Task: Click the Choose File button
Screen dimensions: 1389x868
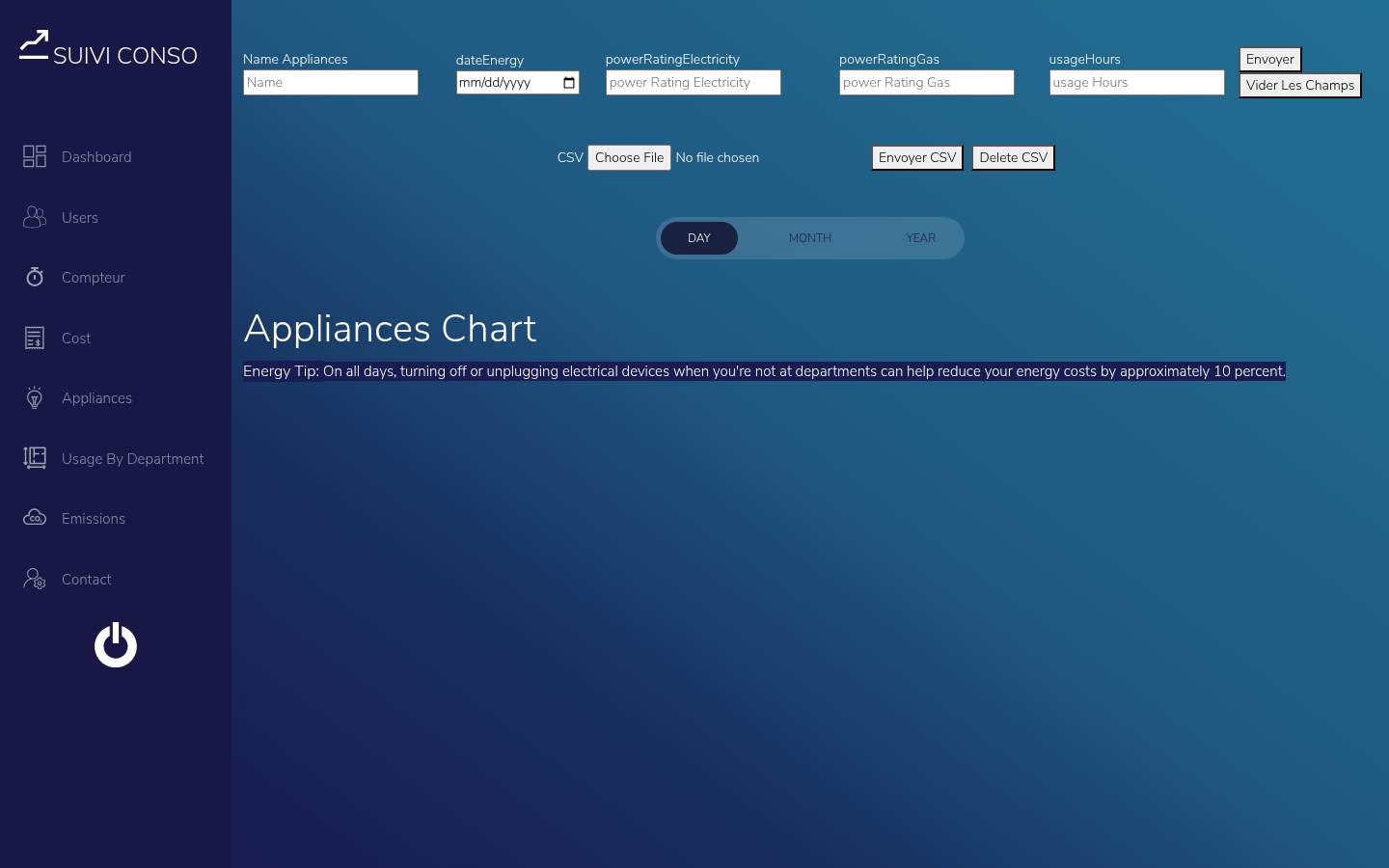Action: (x=629, y=157)
